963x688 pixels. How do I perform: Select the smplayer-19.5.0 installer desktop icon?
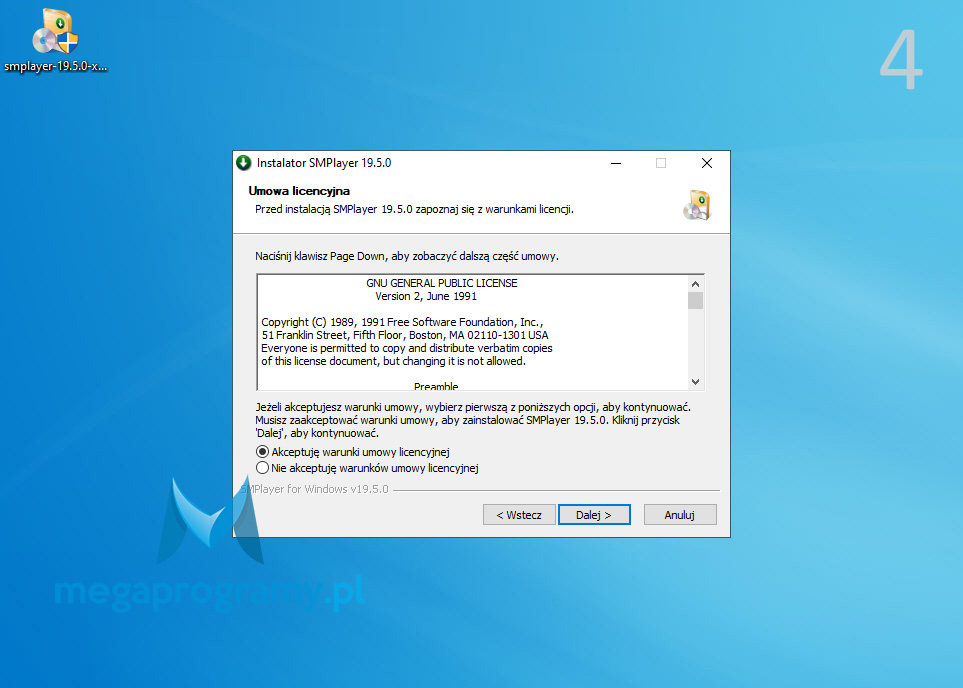point(55,41)
